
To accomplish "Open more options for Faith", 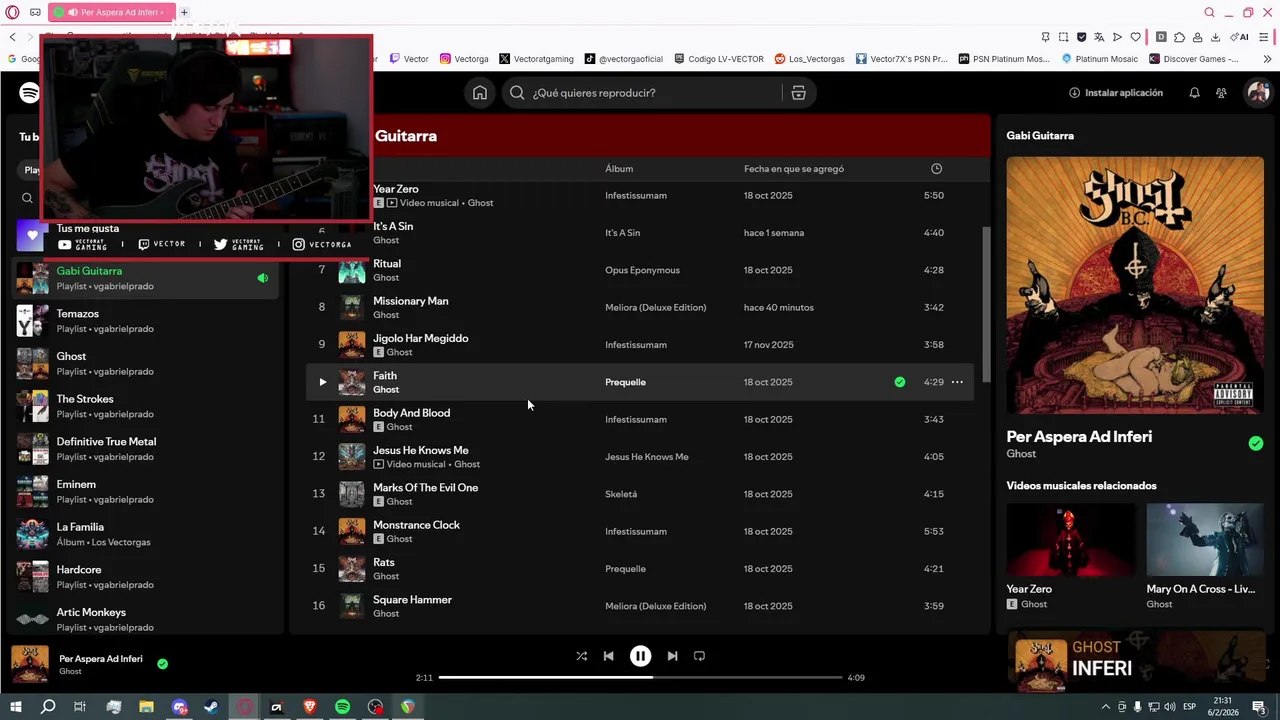I will [x=957, y=382].
